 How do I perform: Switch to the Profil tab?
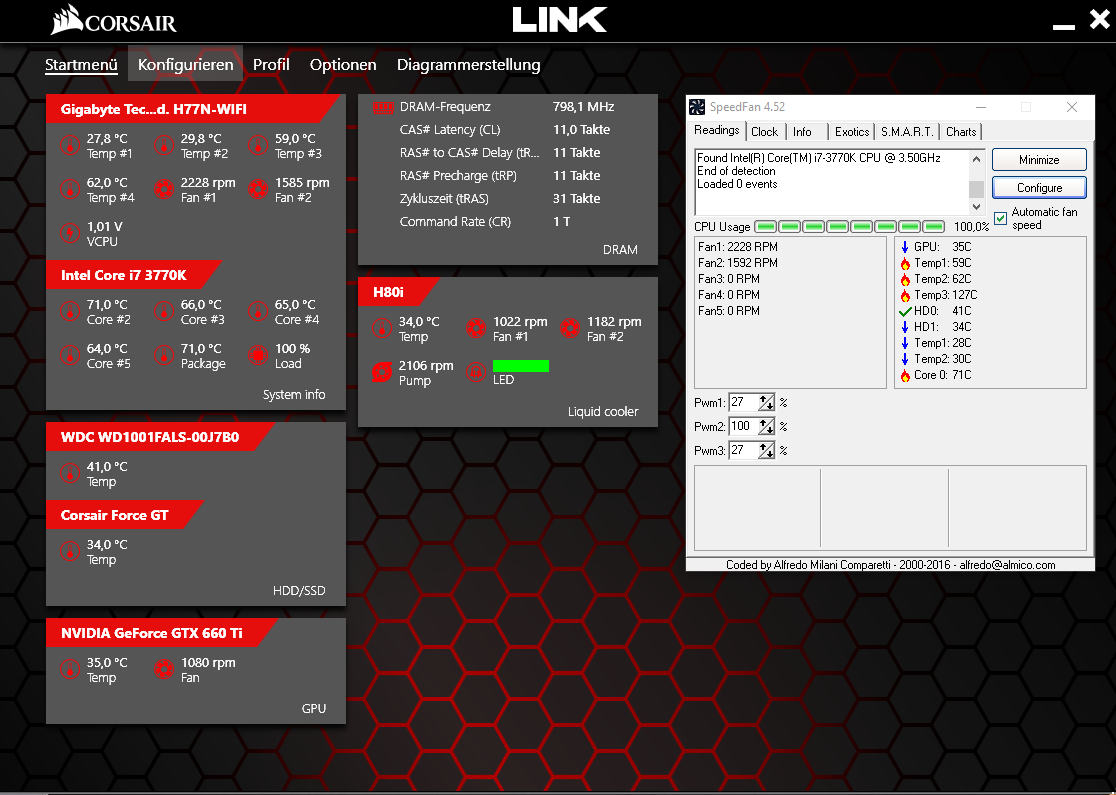click(271, 65)
